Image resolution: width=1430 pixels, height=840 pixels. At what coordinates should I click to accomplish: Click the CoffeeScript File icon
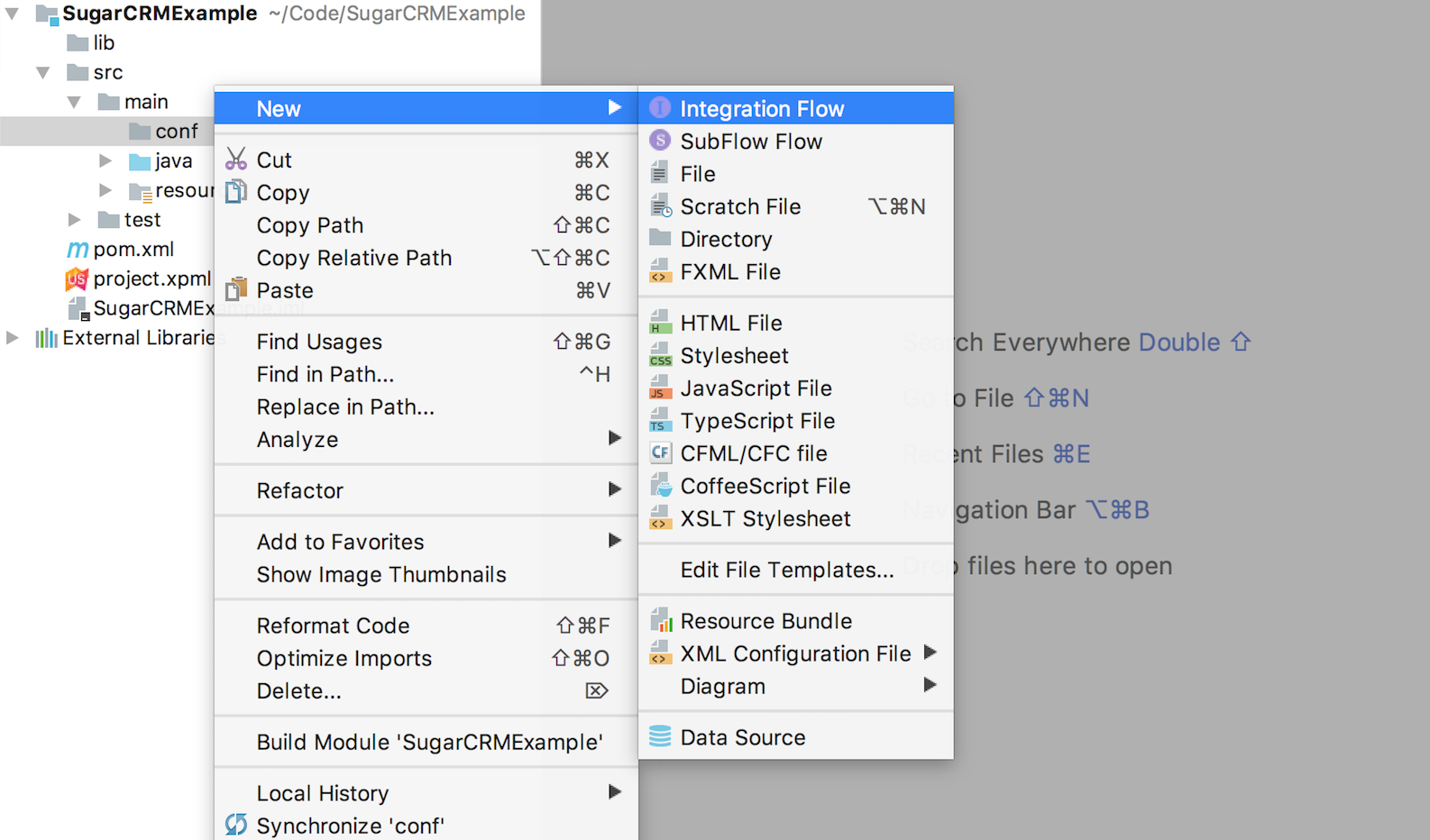(660, 486)
